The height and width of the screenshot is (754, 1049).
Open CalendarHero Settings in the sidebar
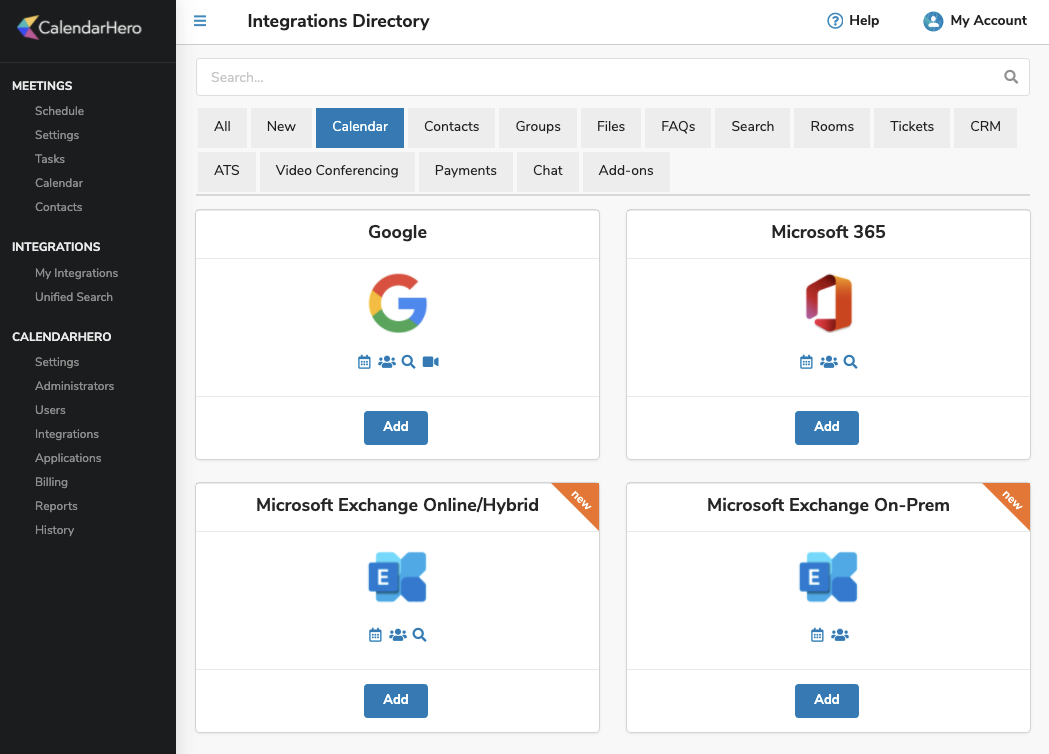coord(57,362)
